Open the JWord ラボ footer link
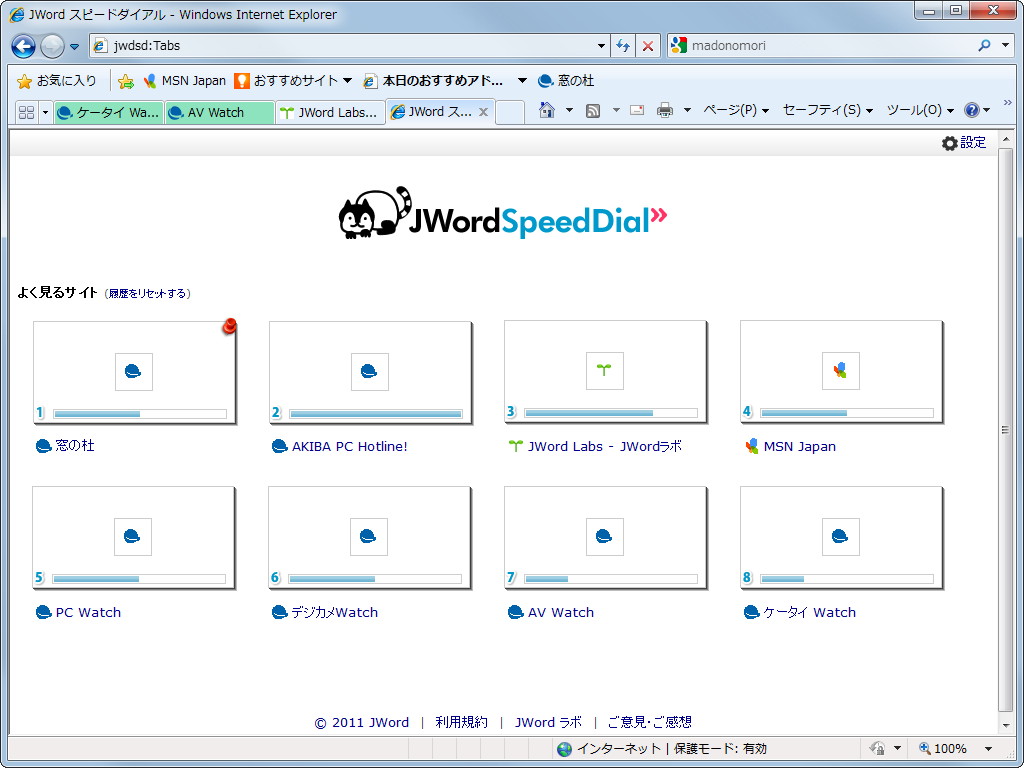Screen dimensions: 1024x768 [548, 722]
